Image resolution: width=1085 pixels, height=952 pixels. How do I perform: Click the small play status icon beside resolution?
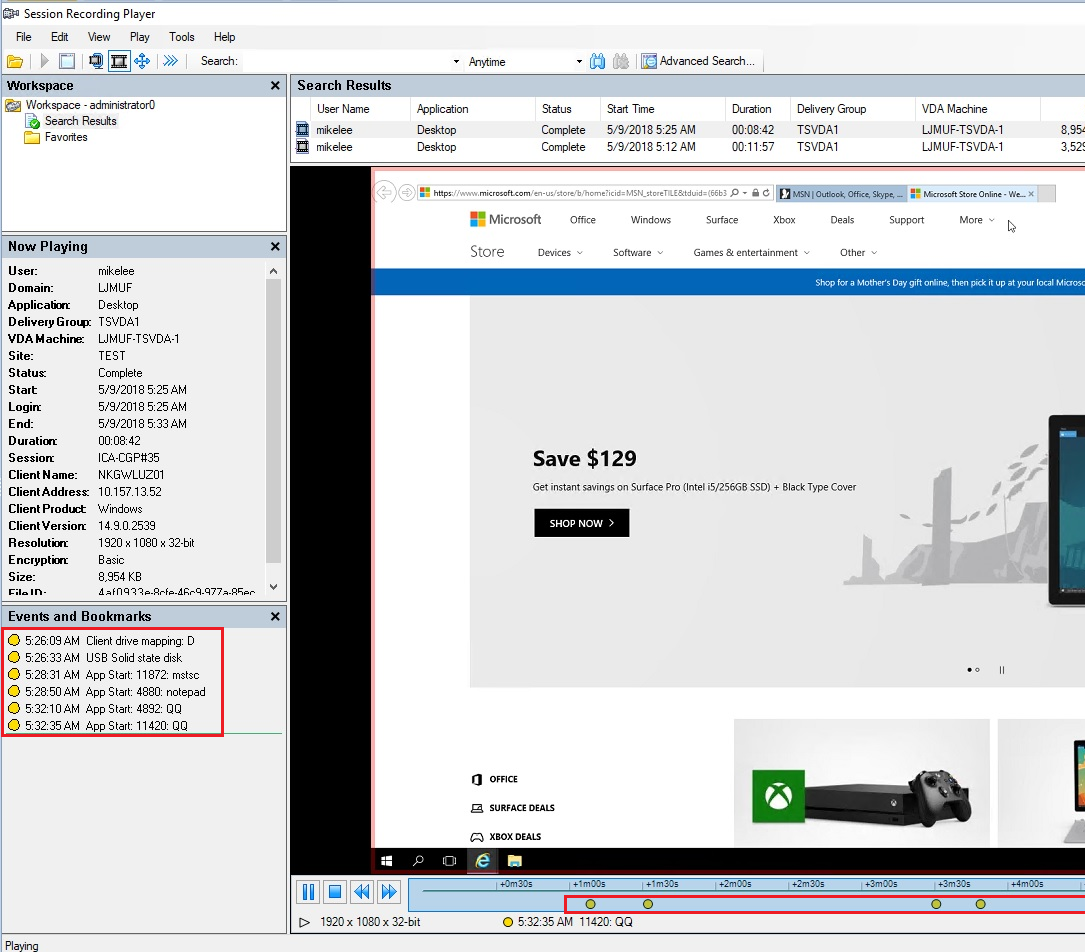tap(304, 922)
